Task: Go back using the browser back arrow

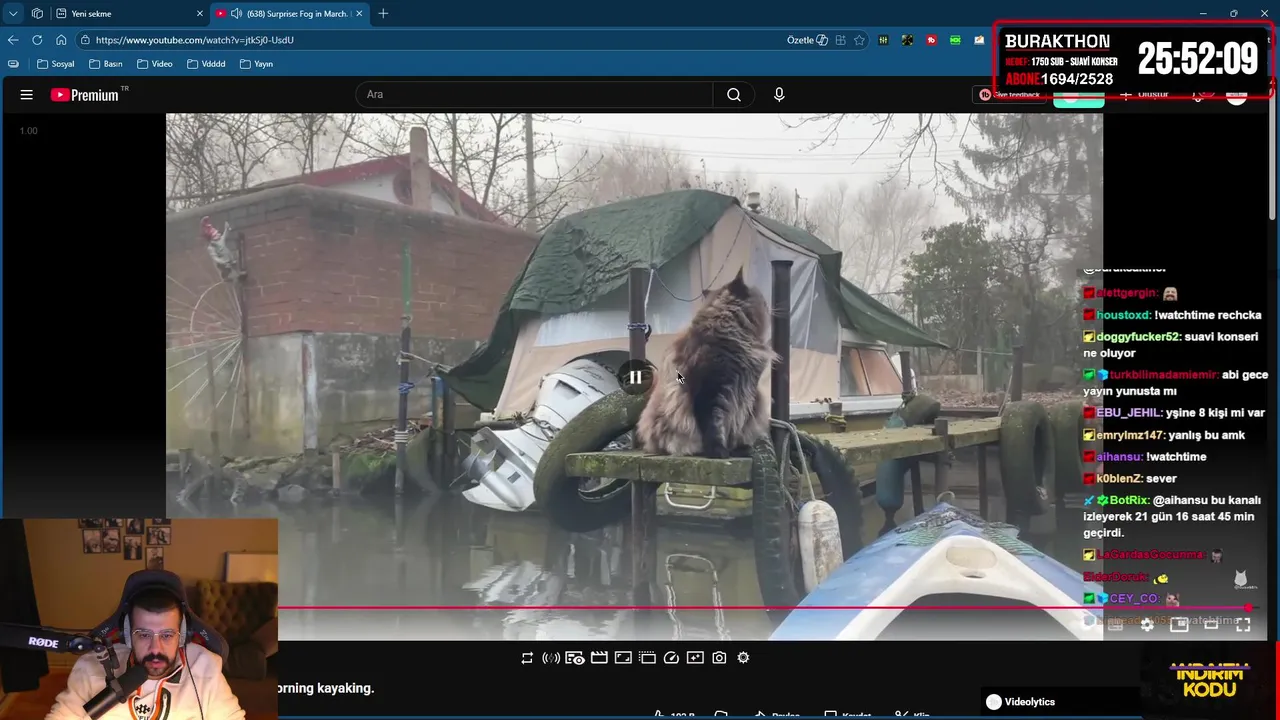Action: point(13,40)
